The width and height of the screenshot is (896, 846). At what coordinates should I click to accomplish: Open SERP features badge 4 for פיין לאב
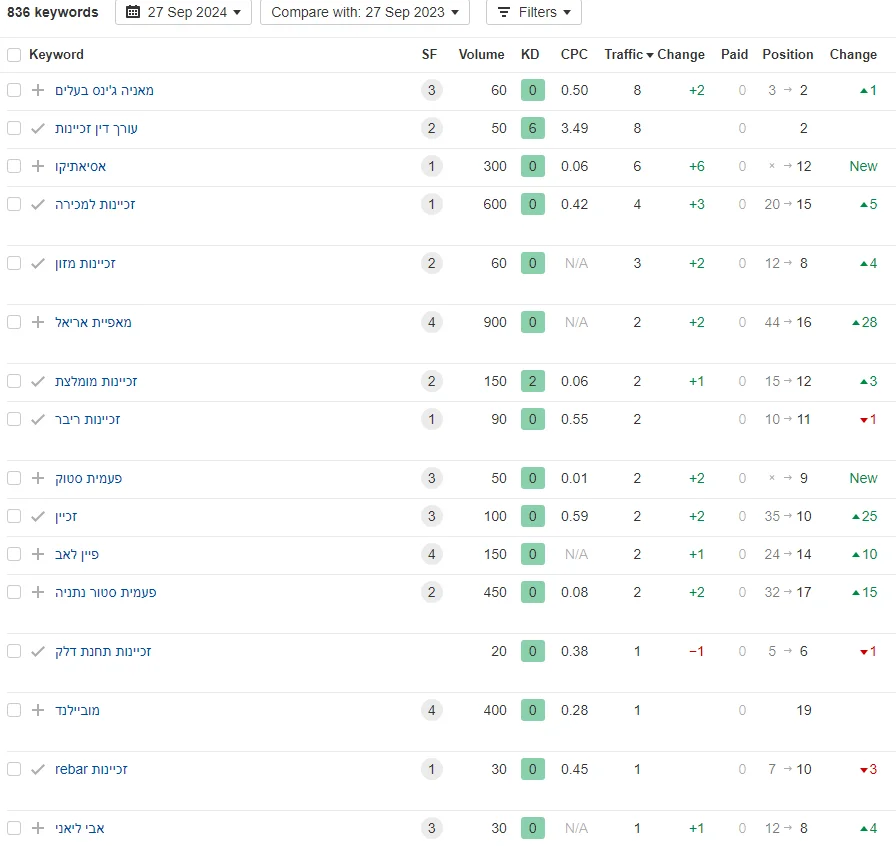pos(431,554)
